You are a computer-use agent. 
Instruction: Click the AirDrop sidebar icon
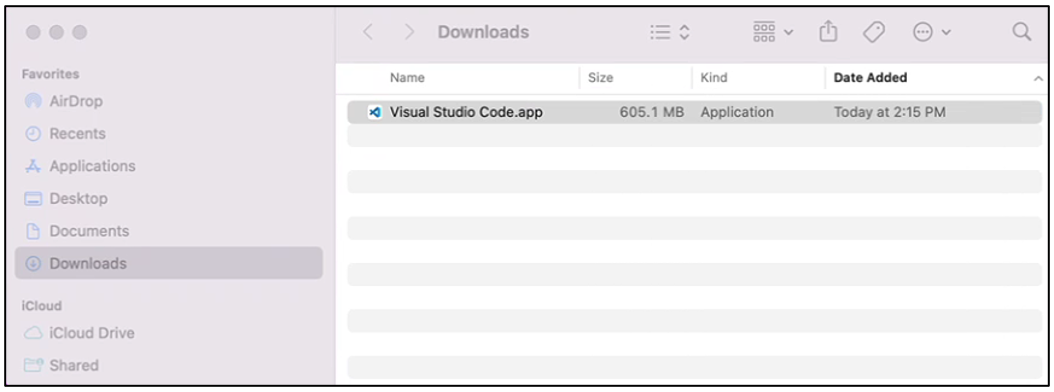(x=32, y=102)
